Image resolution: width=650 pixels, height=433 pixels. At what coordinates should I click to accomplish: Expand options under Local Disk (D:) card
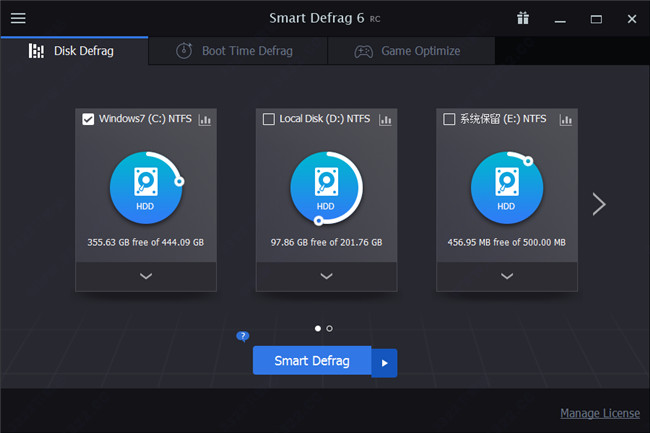(x=326, y=276)
